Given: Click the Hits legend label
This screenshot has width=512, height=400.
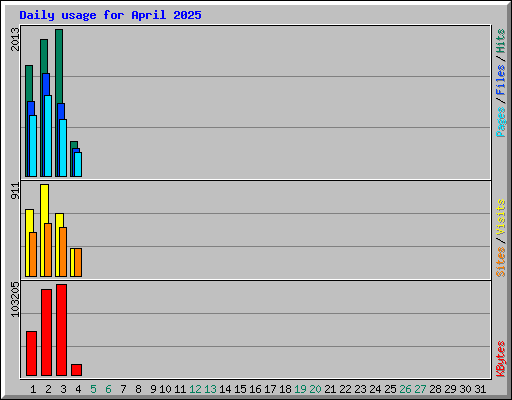Looking at the screenshot, I should (501, 41).
